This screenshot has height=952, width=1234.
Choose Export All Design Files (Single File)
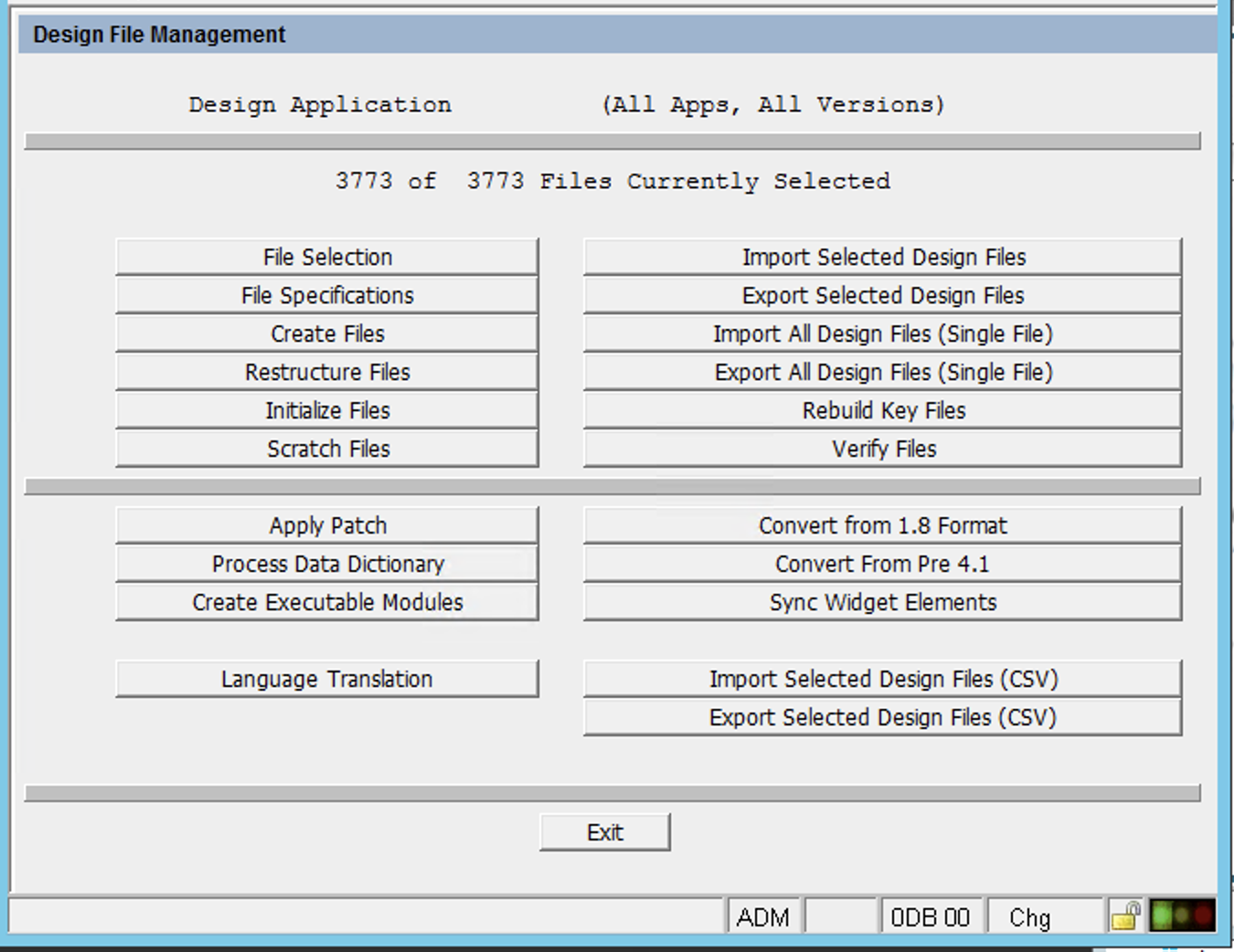pos(883,373)
